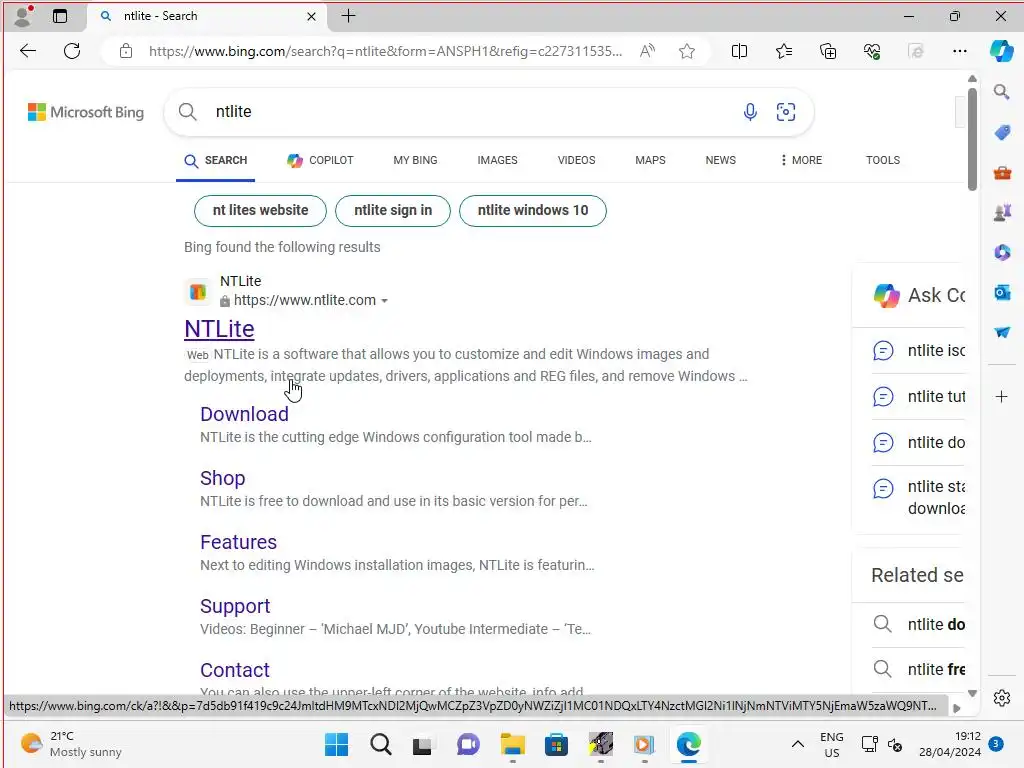Show hidden system tray icons
Viewport: 1024px width, 768px height.
(x=797, y=744)
